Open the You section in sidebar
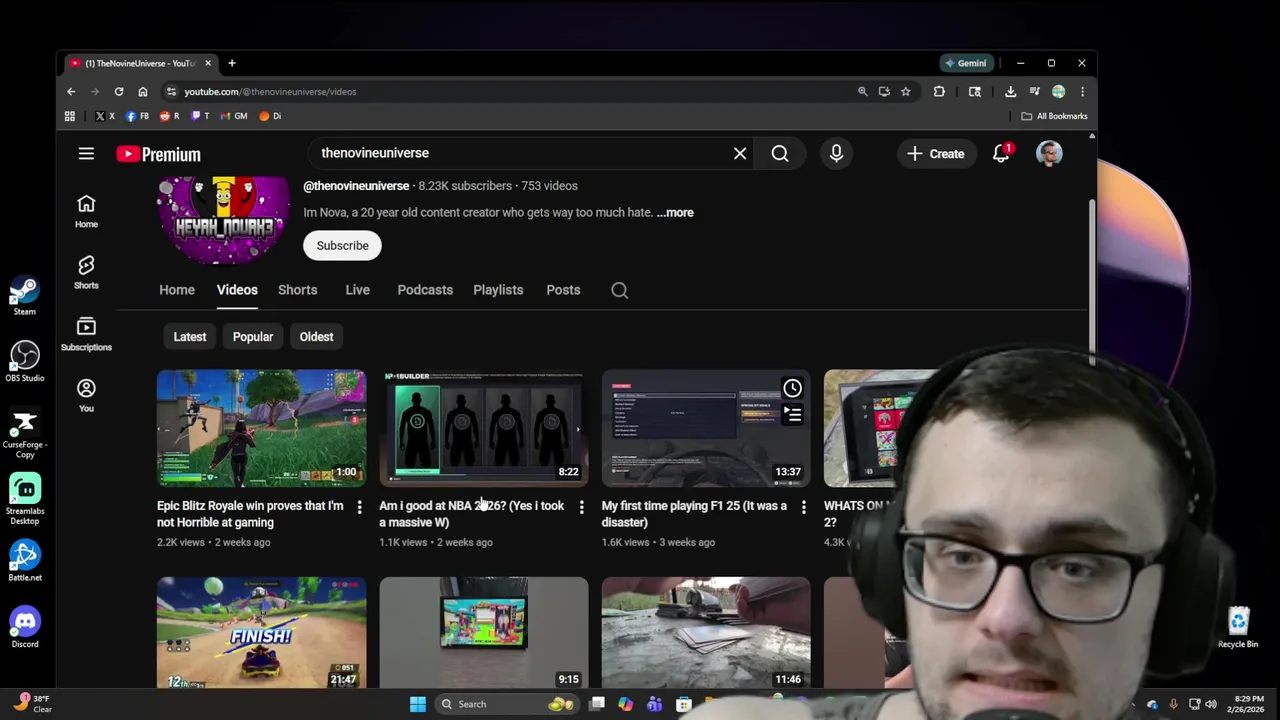1280x720 pixels. (86, 395)
